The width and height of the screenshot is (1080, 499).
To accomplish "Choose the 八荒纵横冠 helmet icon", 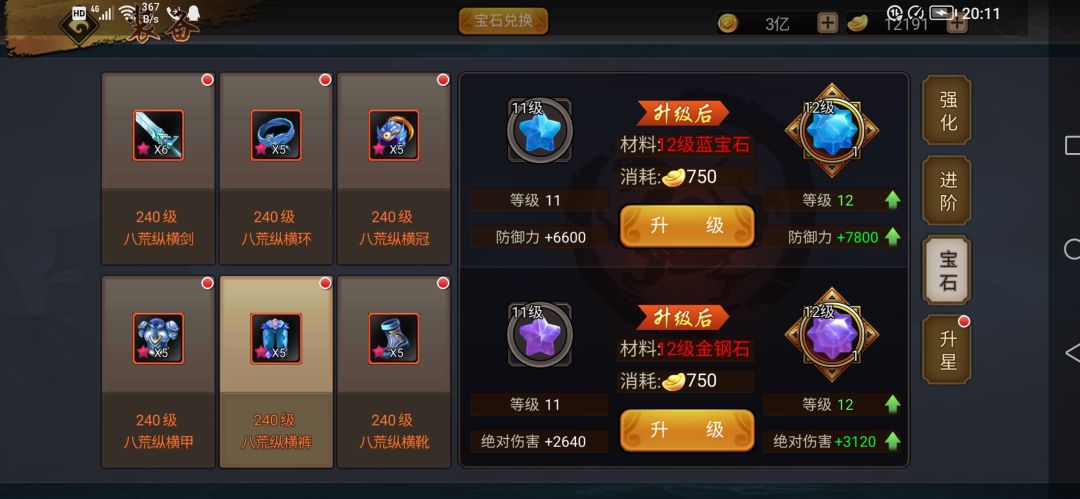I will point(394,135).
